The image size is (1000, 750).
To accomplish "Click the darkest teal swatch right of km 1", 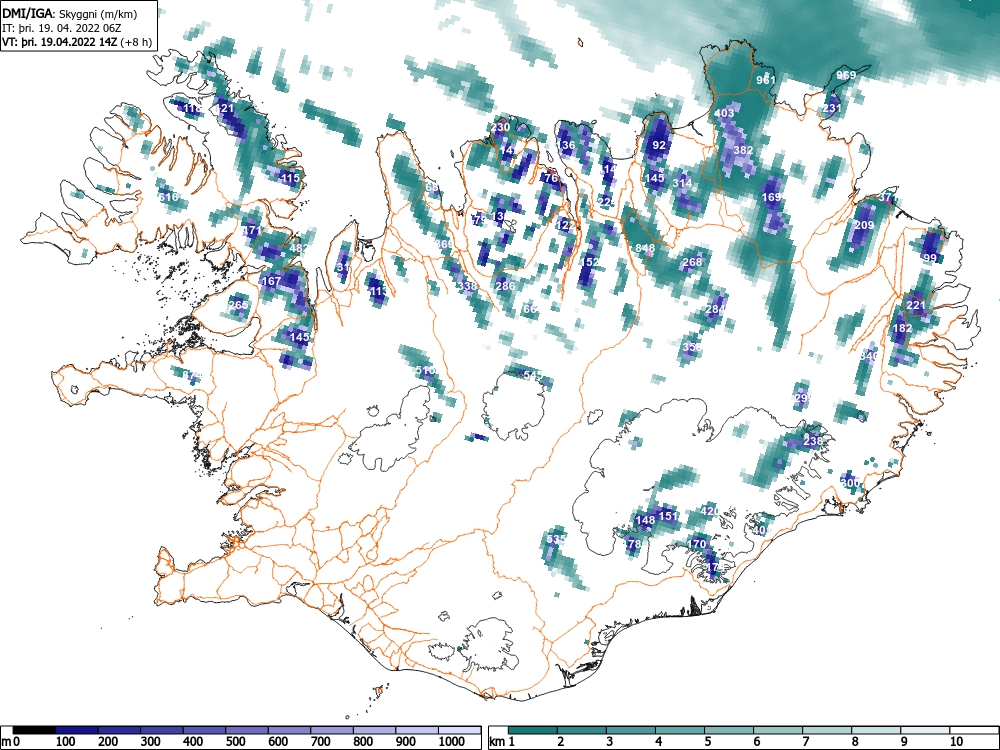I will point(533,730).
